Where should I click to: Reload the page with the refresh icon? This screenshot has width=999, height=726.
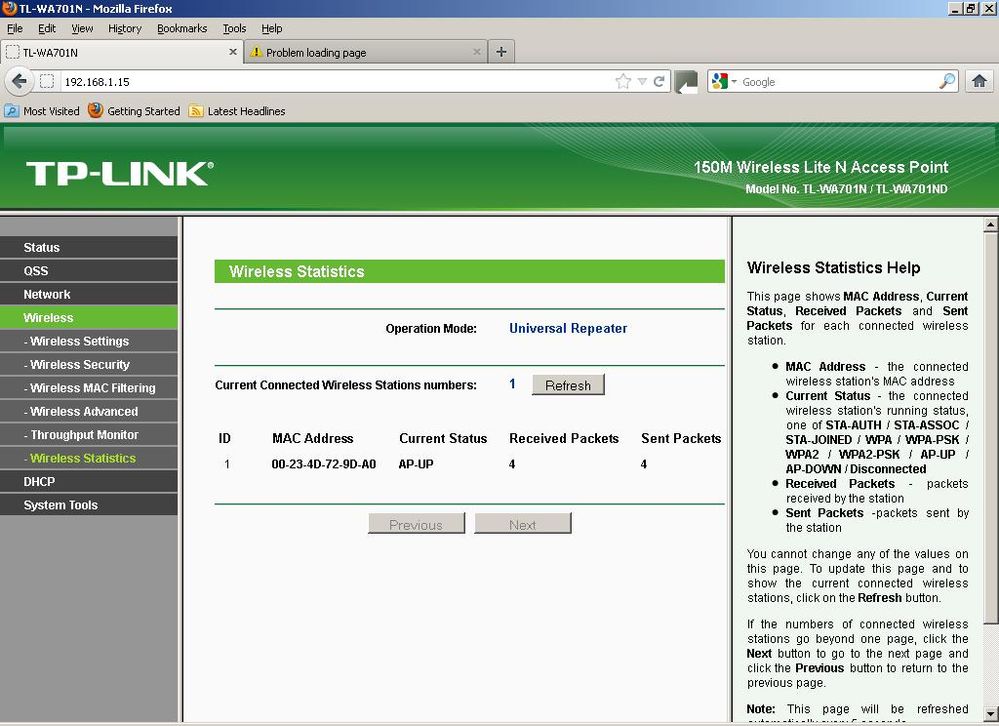[x=659, y=82]
